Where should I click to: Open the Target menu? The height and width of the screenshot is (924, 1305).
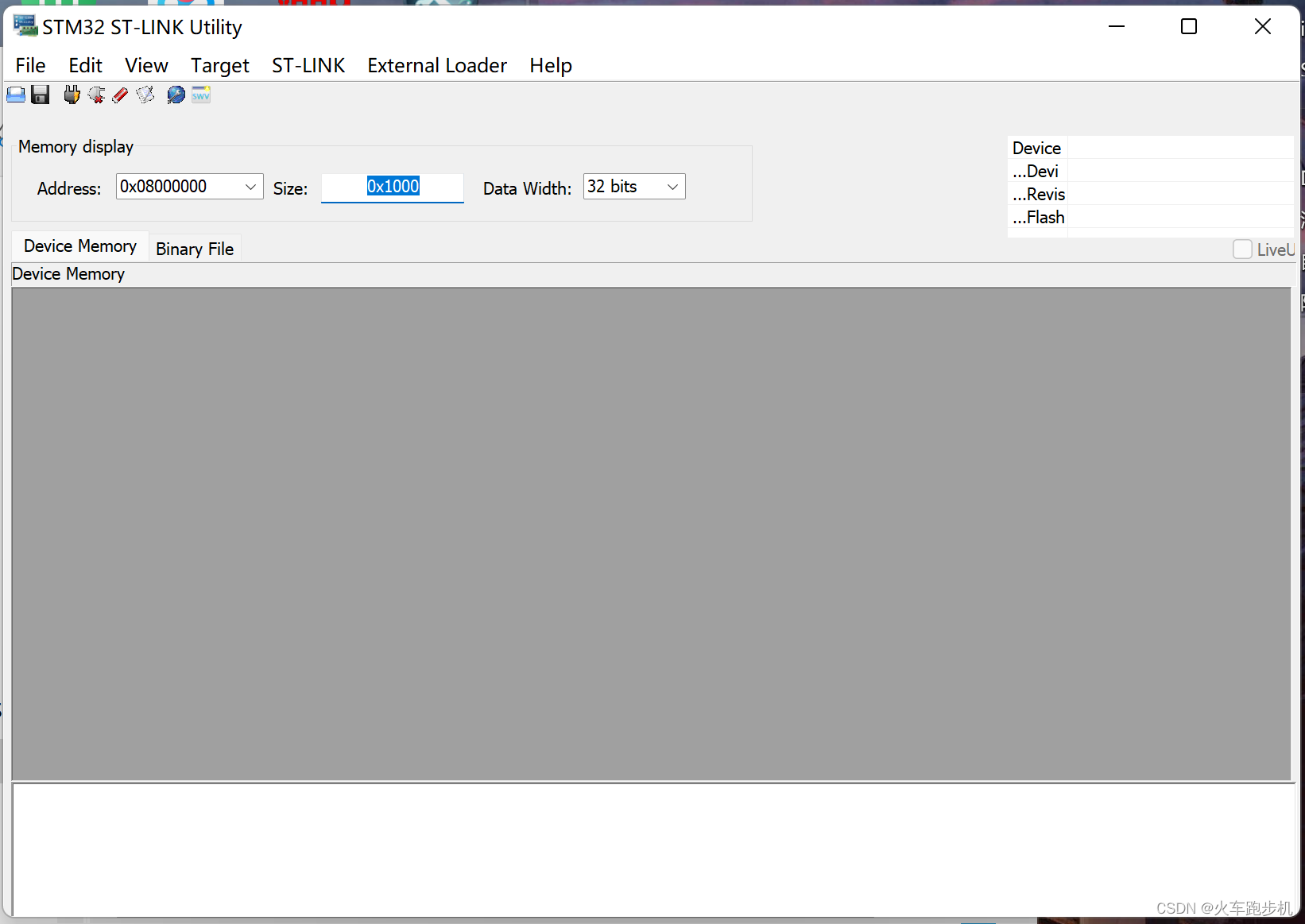tap(219, 65)
